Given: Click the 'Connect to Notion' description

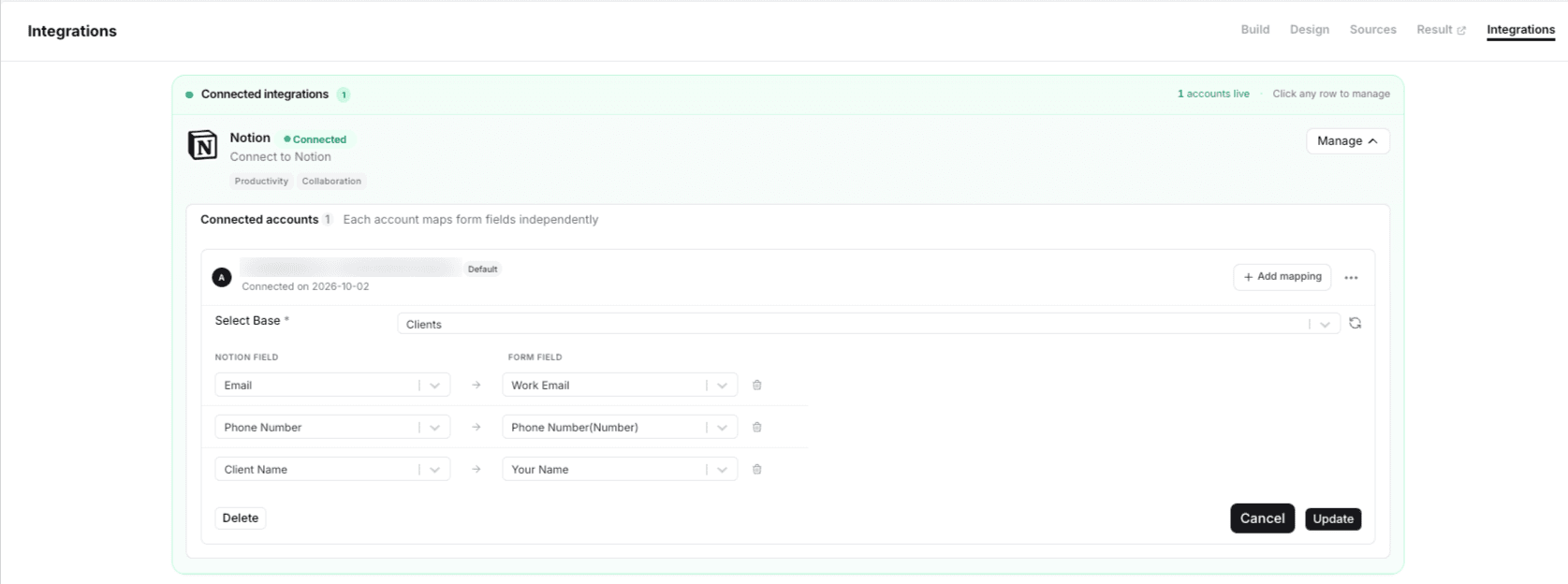Looking at the screenshot, I should click(280, 157).
